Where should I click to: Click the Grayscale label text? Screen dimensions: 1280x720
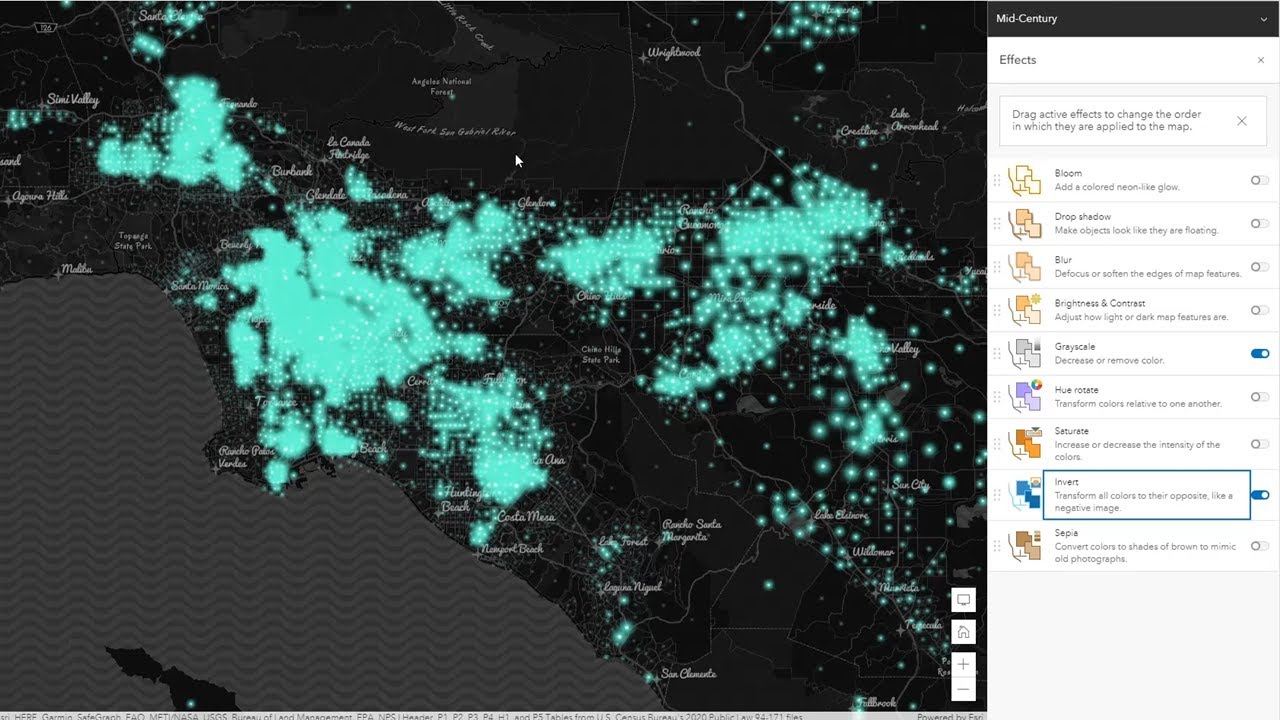click(x=1075, y=346)
